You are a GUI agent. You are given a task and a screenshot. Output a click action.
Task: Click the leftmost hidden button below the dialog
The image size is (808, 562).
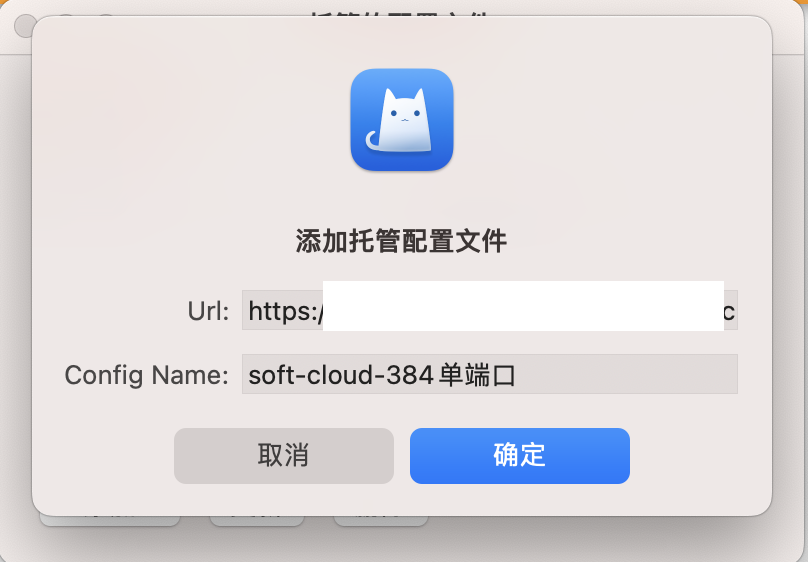tap(110, 520)
